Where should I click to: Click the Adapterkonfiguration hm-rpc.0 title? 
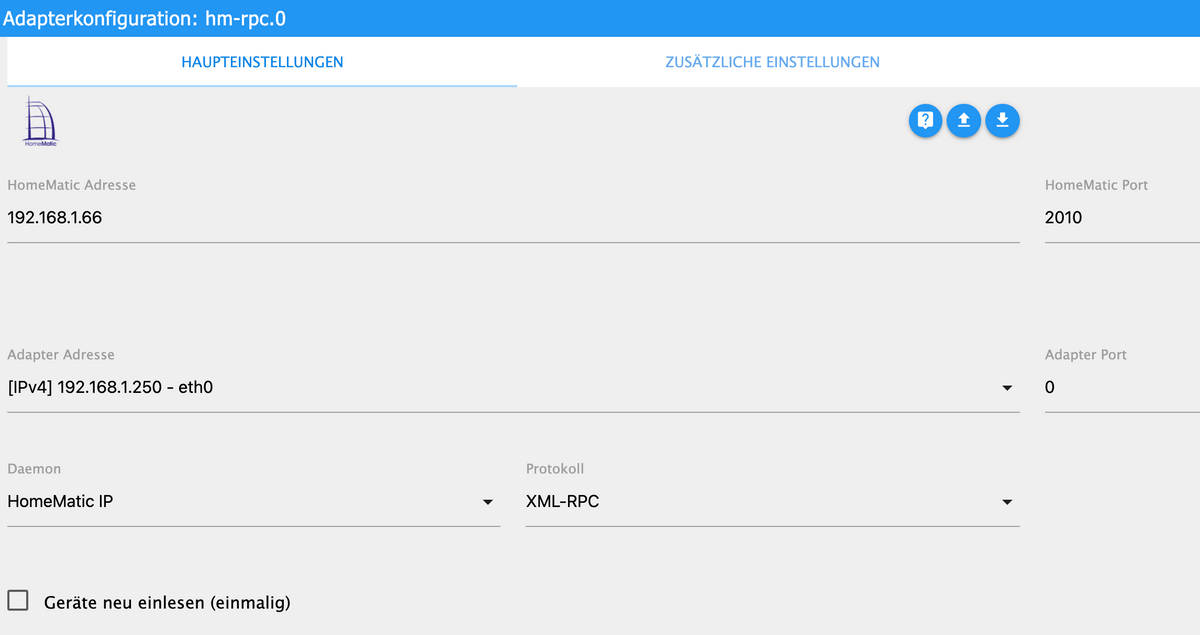[149, 18]
